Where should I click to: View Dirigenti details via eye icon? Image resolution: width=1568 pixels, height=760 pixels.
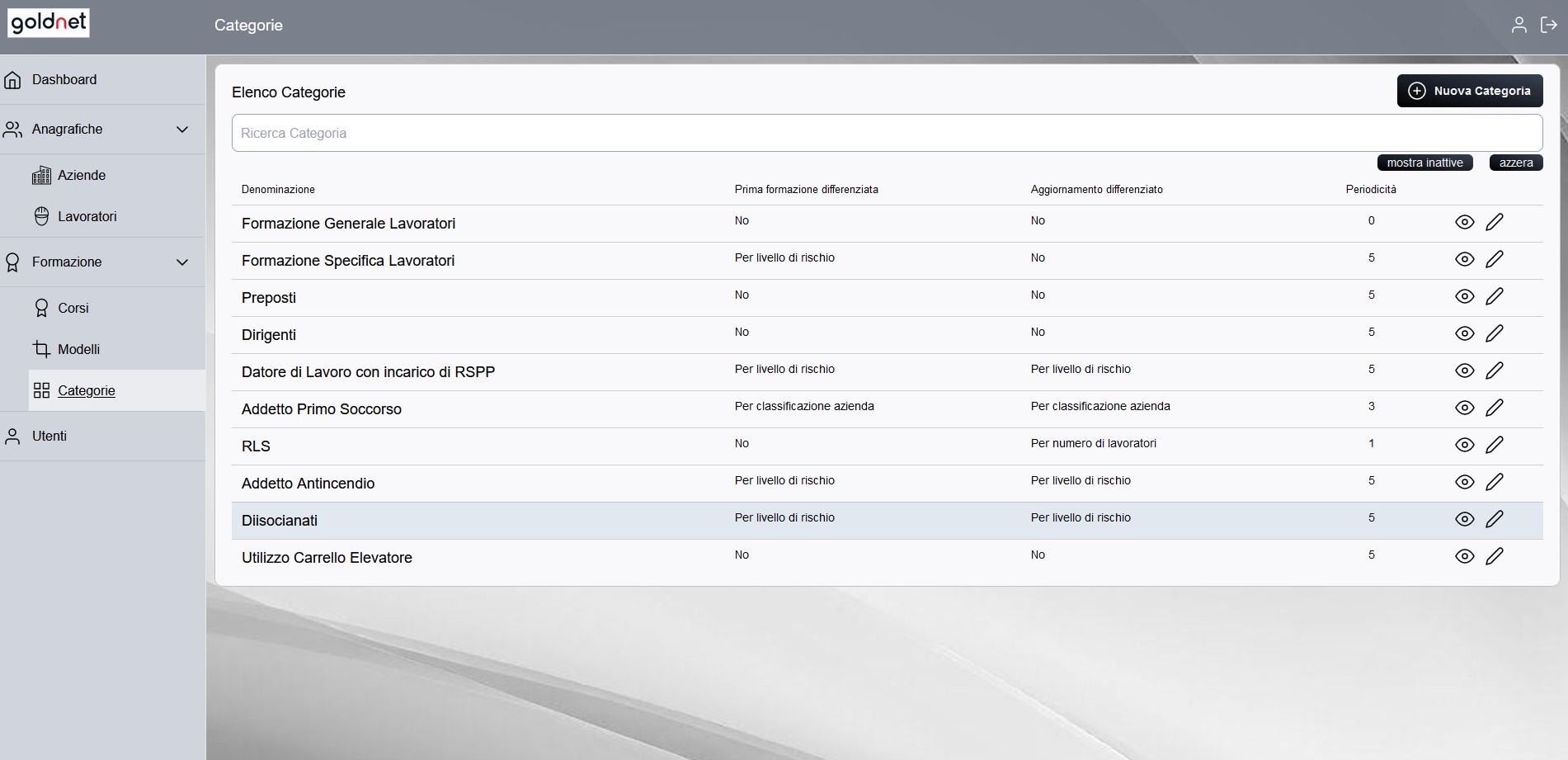pos(1465,333)
